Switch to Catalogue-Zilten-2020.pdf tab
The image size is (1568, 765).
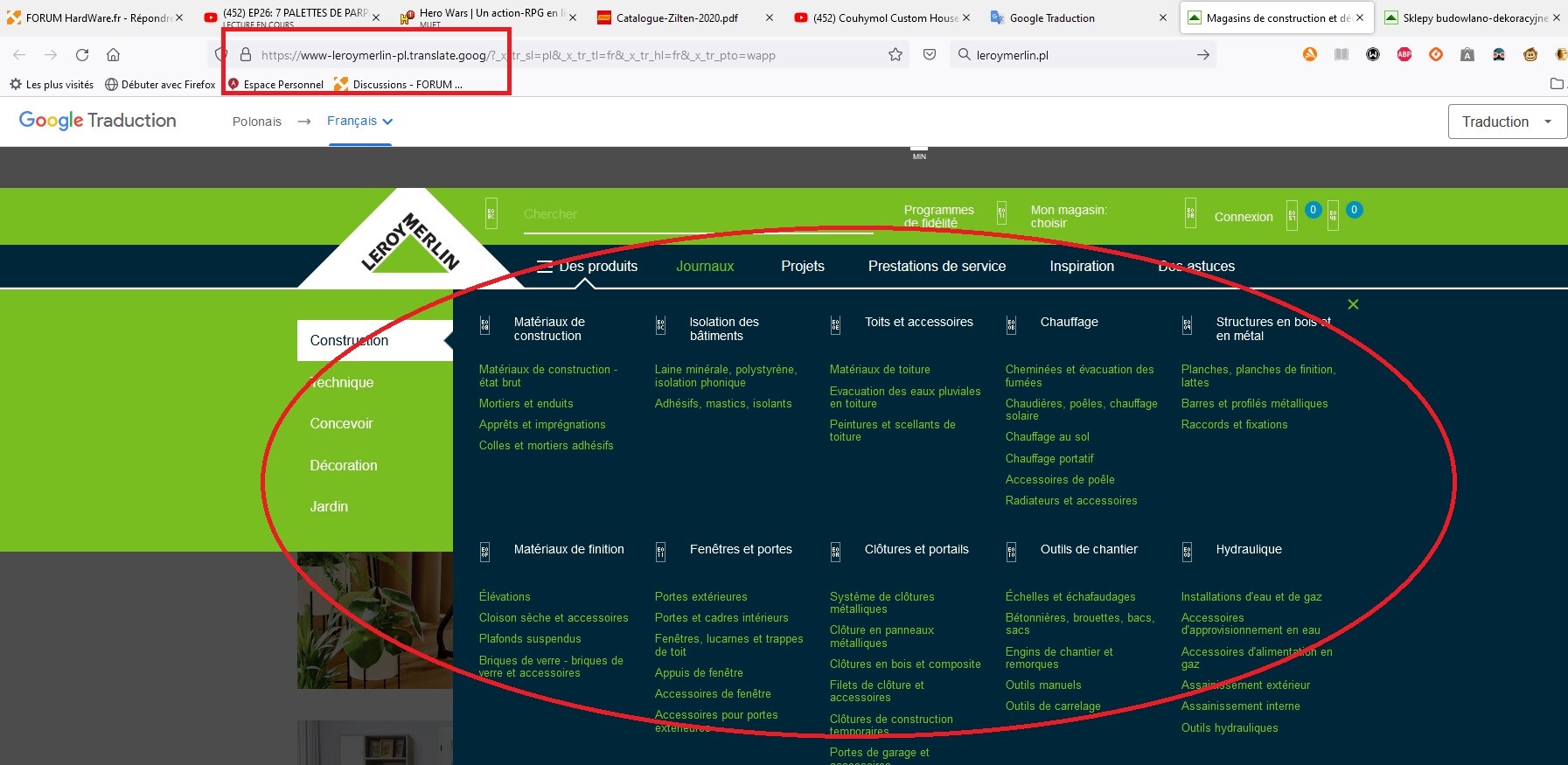(676, 17)
